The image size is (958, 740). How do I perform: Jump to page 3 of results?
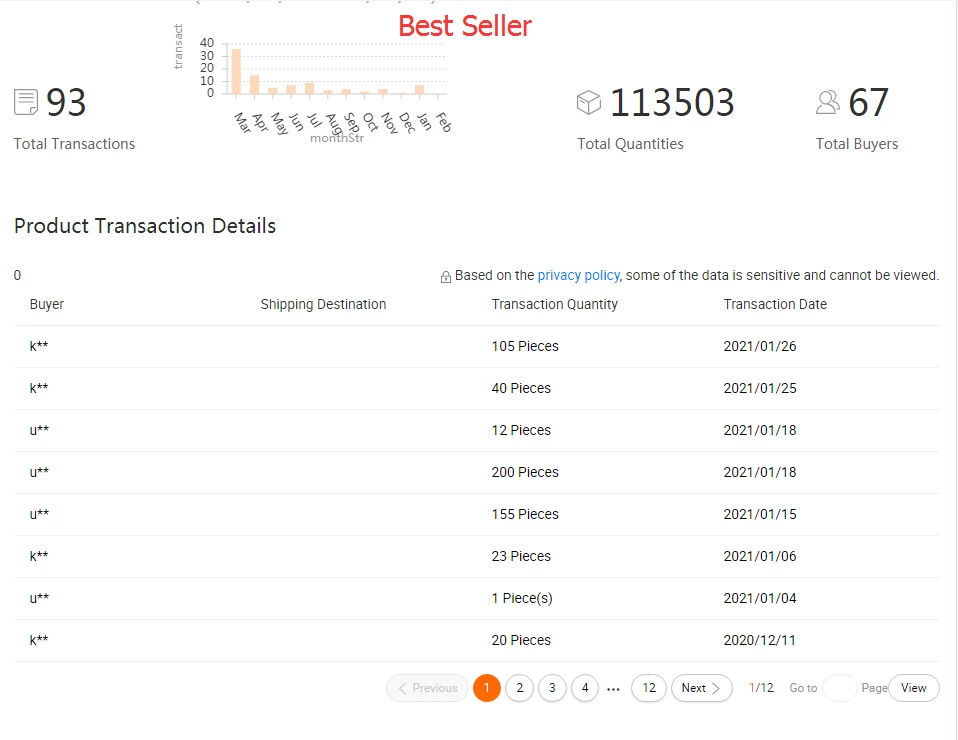(x=552, y=688)
